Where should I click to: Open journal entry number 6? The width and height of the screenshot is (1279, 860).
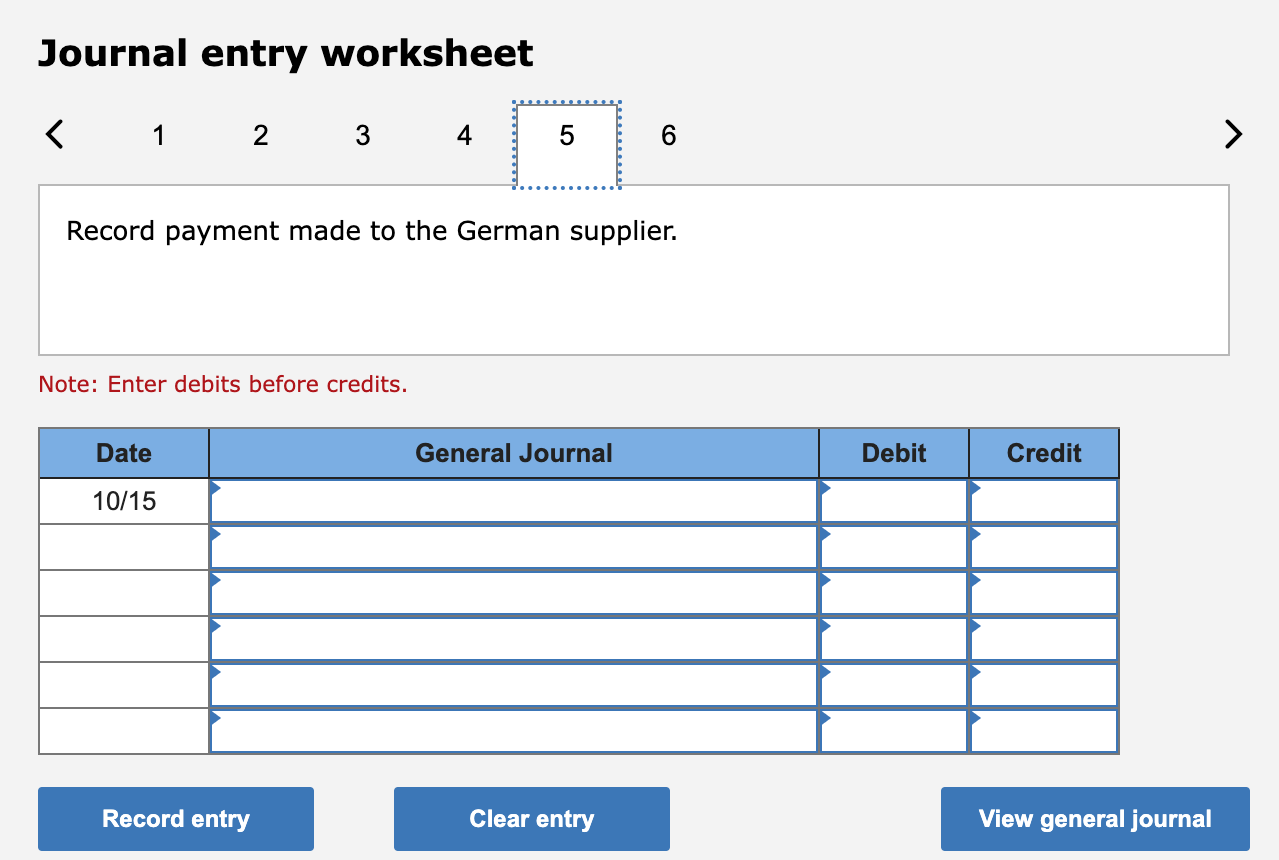[668, 134]
